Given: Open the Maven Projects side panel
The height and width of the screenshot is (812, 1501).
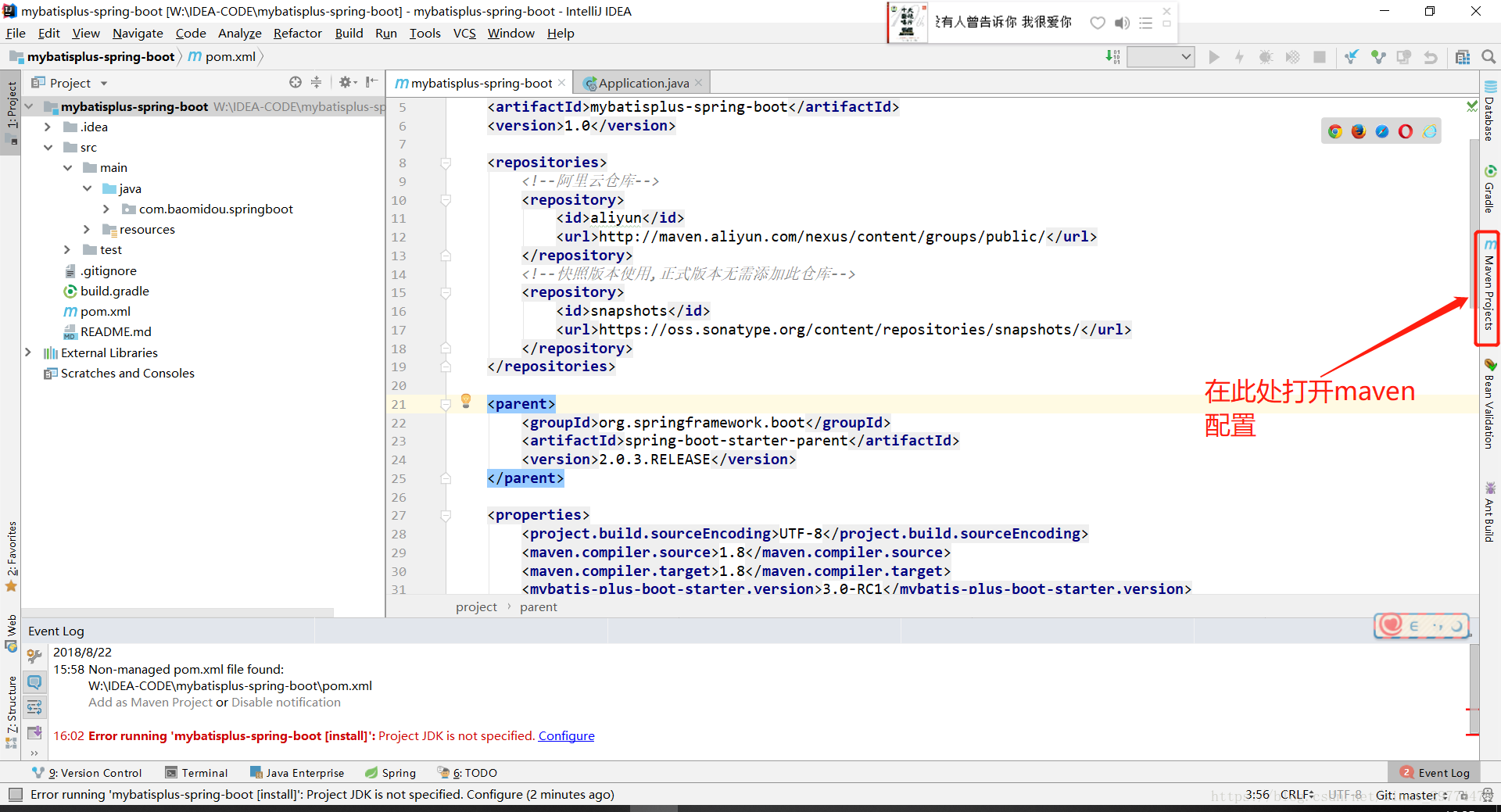Looking at the screenshot, I should pos(1489,287).
